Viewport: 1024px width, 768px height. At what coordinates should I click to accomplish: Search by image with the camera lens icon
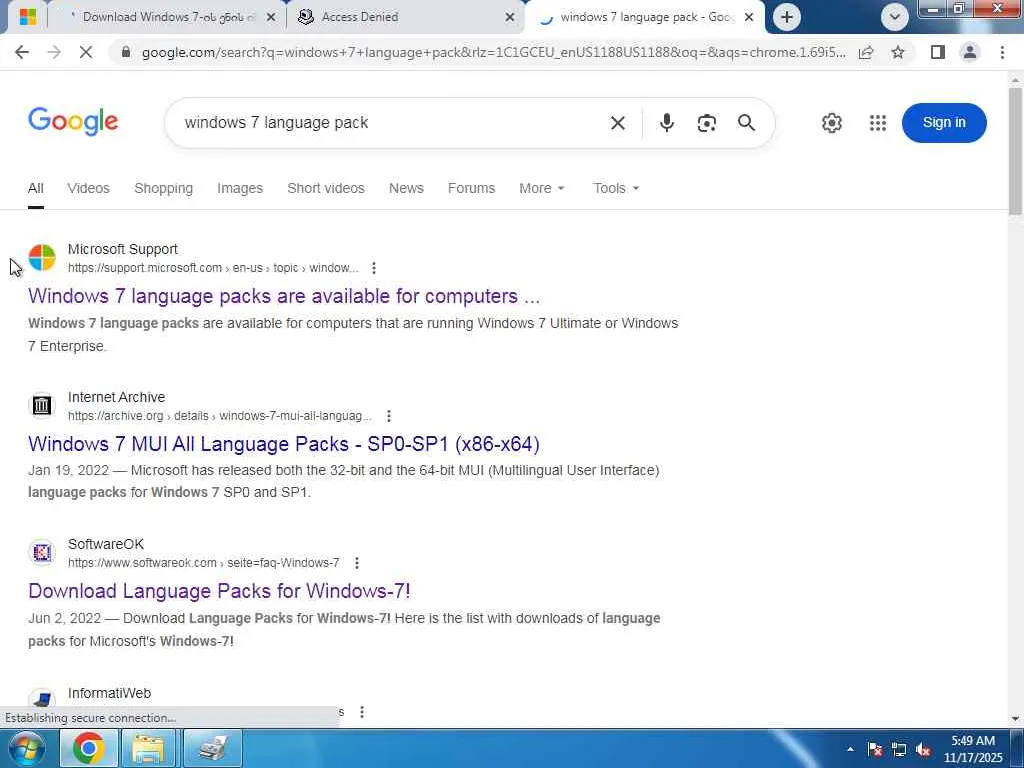(707, 123)
